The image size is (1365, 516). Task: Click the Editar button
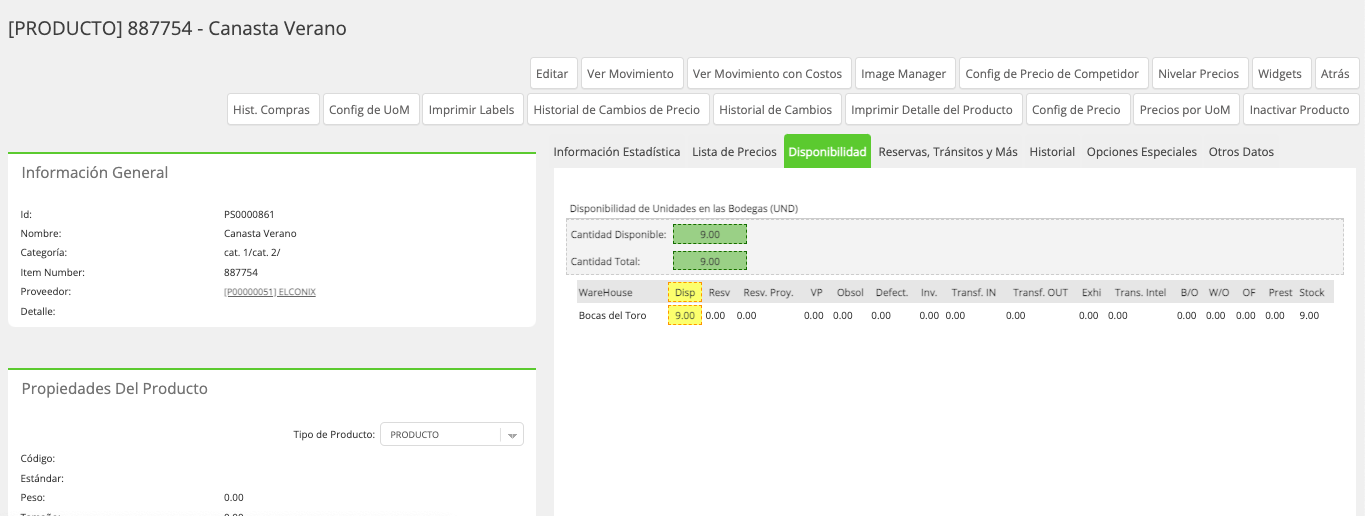pos(552,73)
